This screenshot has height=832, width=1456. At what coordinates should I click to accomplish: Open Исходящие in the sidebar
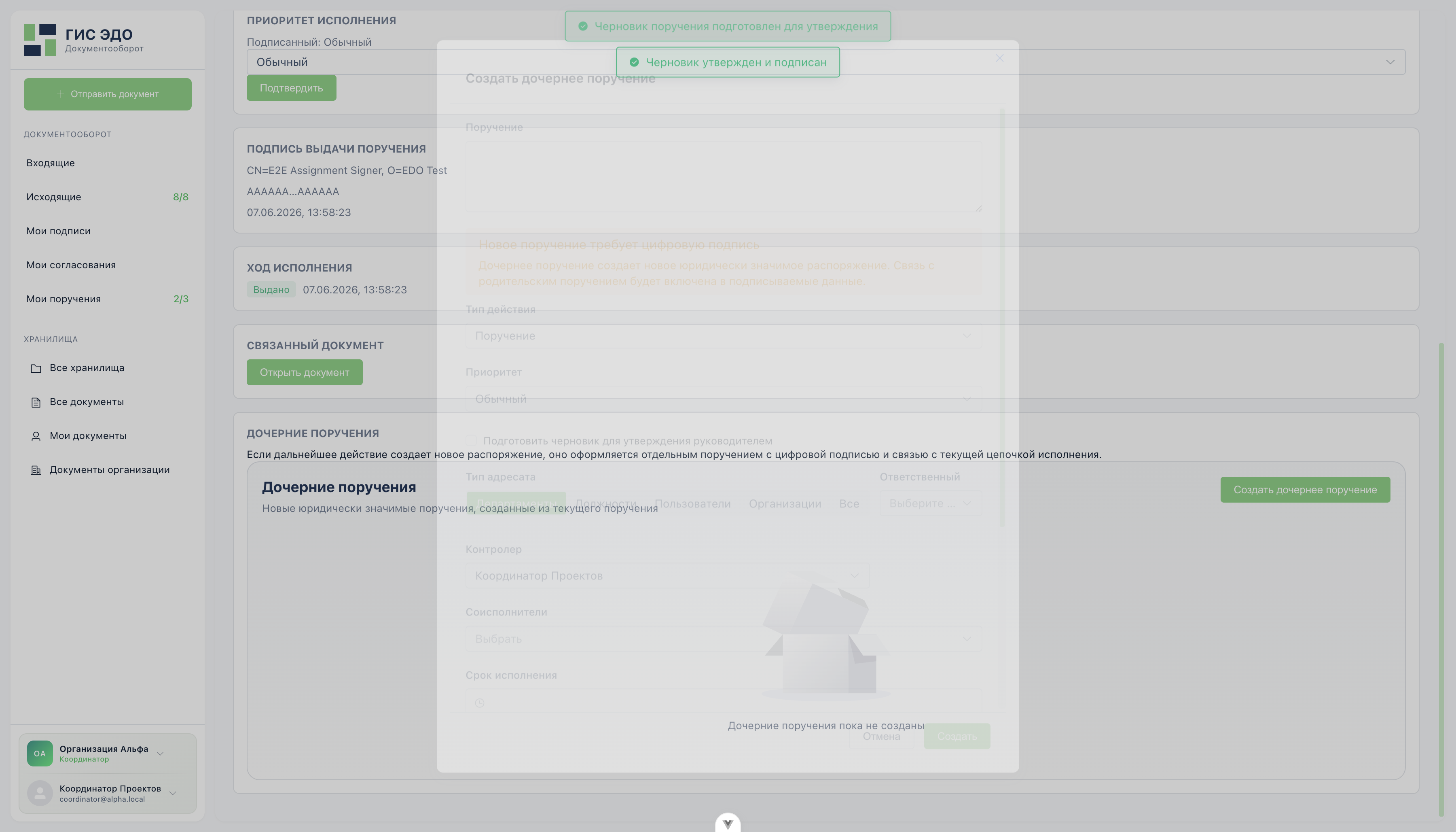coord(107,197)
